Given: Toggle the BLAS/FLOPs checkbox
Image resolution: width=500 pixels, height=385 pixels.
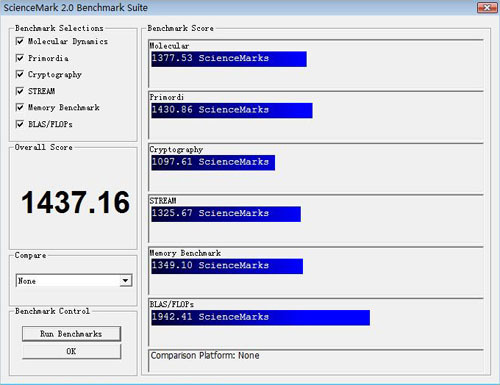Looking at the screenshot, I should [x=20, y=124].
